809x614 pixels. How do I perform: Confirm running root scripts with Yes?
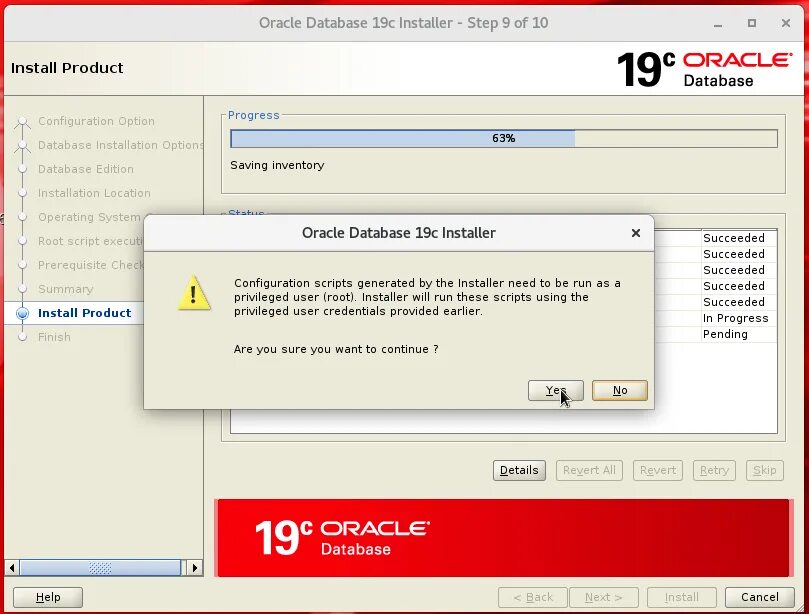pyautogui.click(x=555, y=390)
